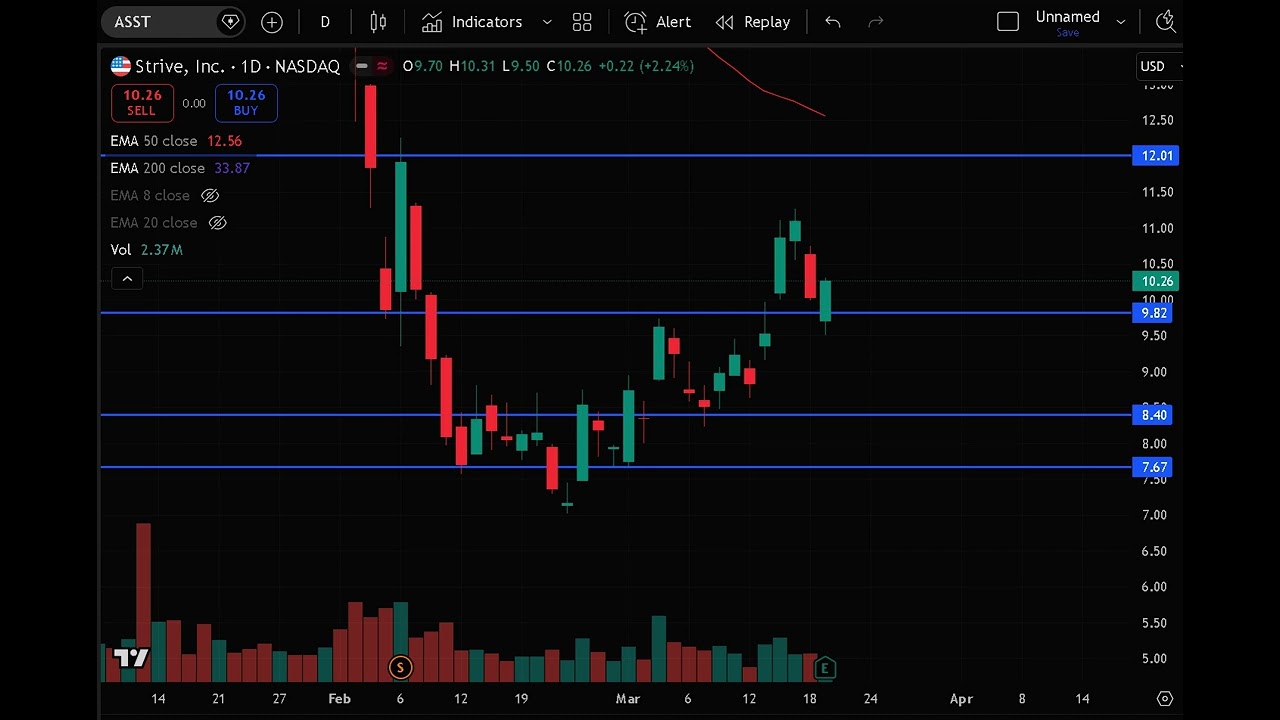Open chart settings gear at bottom right
Screen dimensions: 1280x720
tap(1165, 699)
